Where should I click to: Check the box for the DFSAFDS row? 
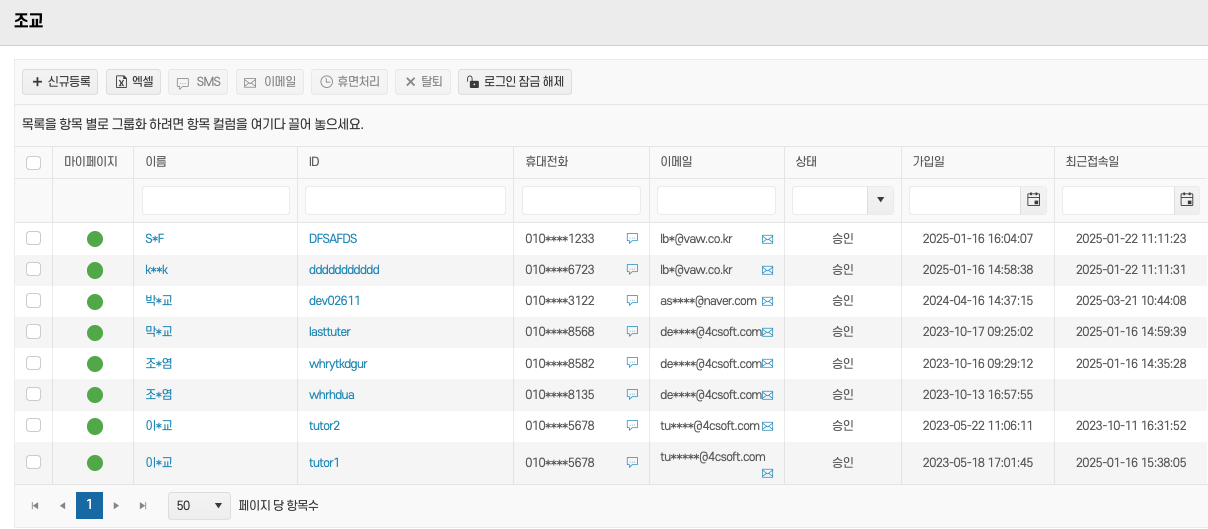pyautogui.click(x=33, y=238)
